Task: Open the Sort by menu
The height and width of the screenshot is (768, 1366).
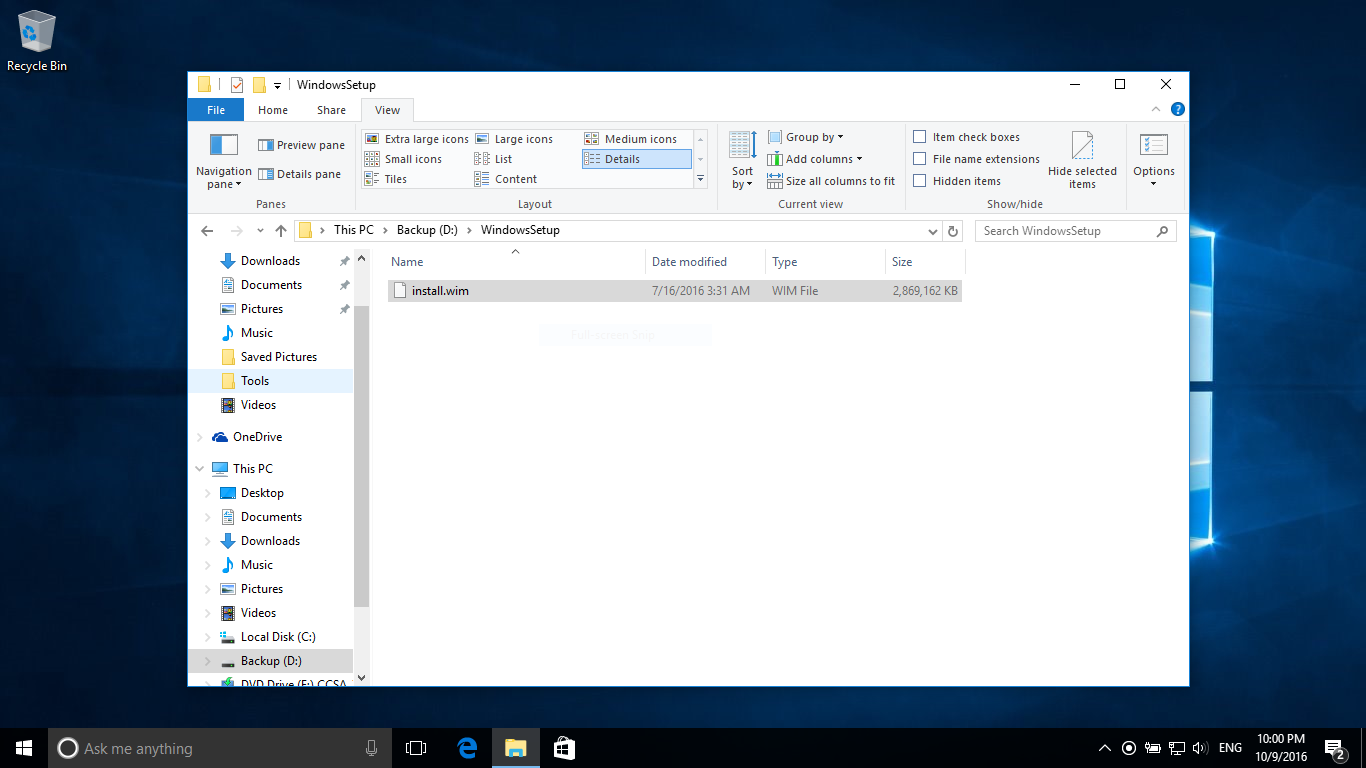Action: 742,160
